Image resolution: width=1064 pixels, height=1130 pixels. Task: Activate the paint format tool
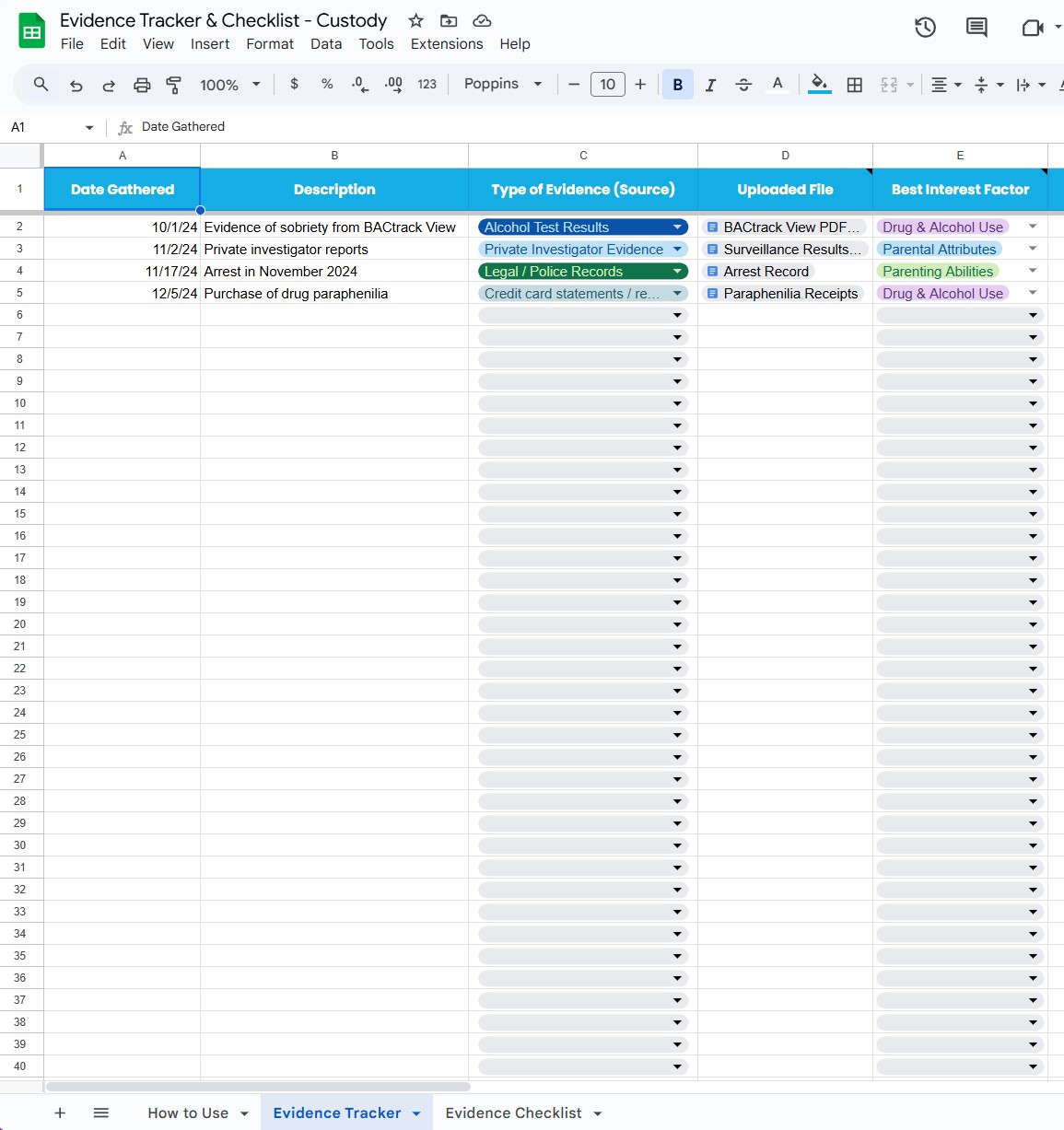pos(173,85)
